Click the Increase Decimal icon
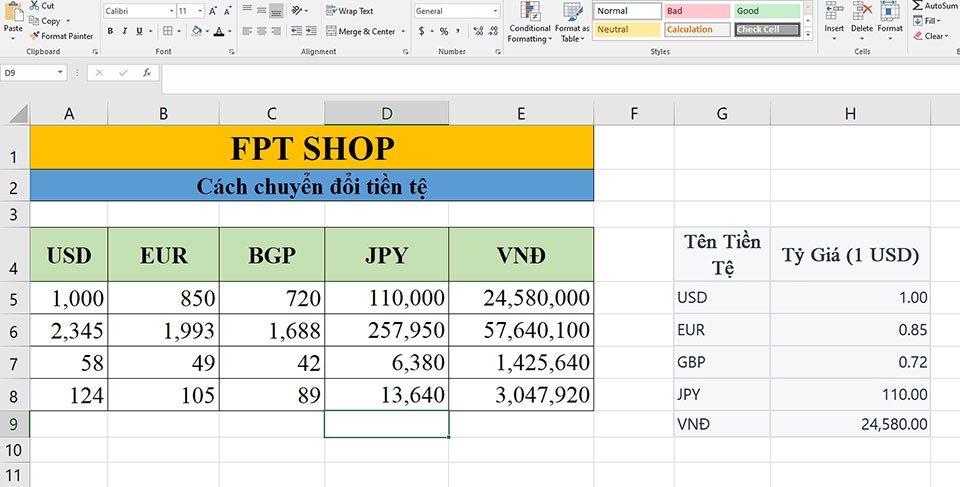This screenshot has width=960, height=487. pos(478,31)
